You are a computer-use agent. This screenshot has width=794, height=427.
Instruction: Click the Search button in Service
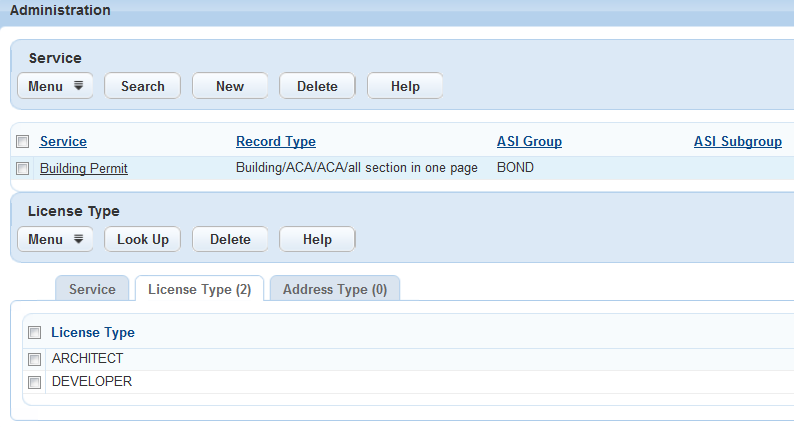pos(142,86)
